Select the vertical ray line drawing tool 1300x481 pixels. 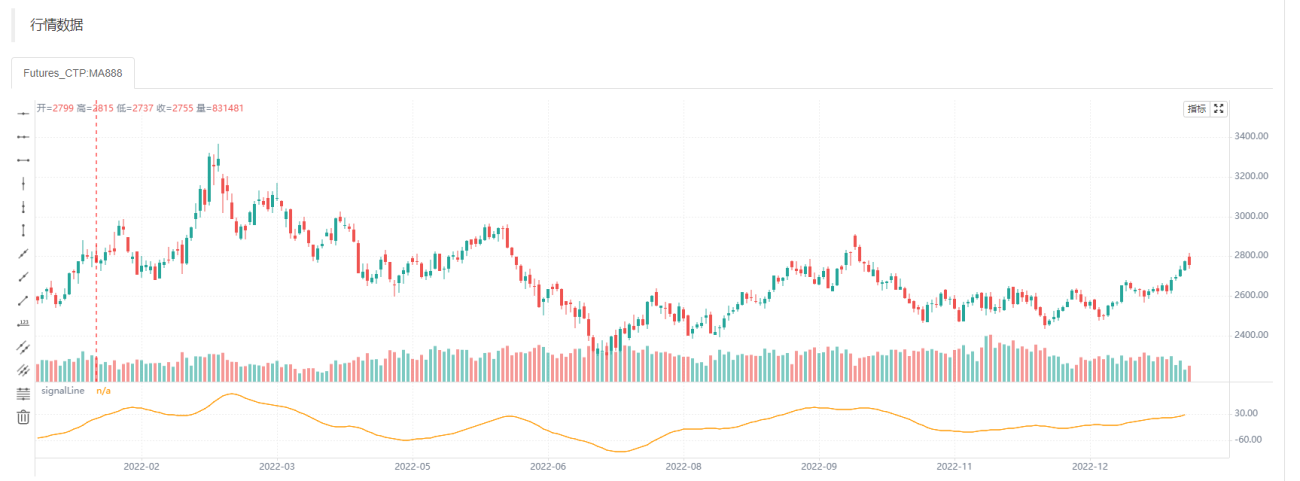click(x=24, y=207)
